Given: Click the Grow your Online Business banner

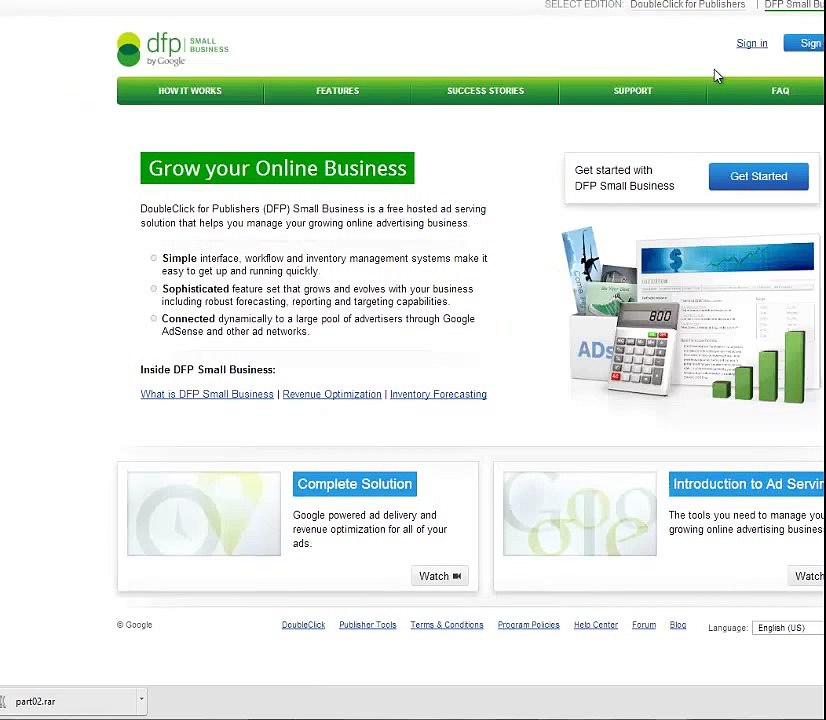Looking at the screenshot, I should point(277,168).
